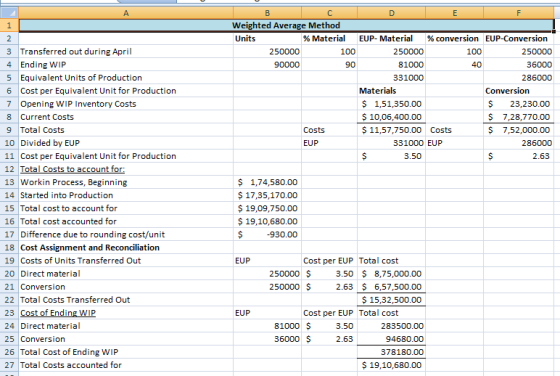
Task: Click the 378180.00 cell
Action: point(392,352)
